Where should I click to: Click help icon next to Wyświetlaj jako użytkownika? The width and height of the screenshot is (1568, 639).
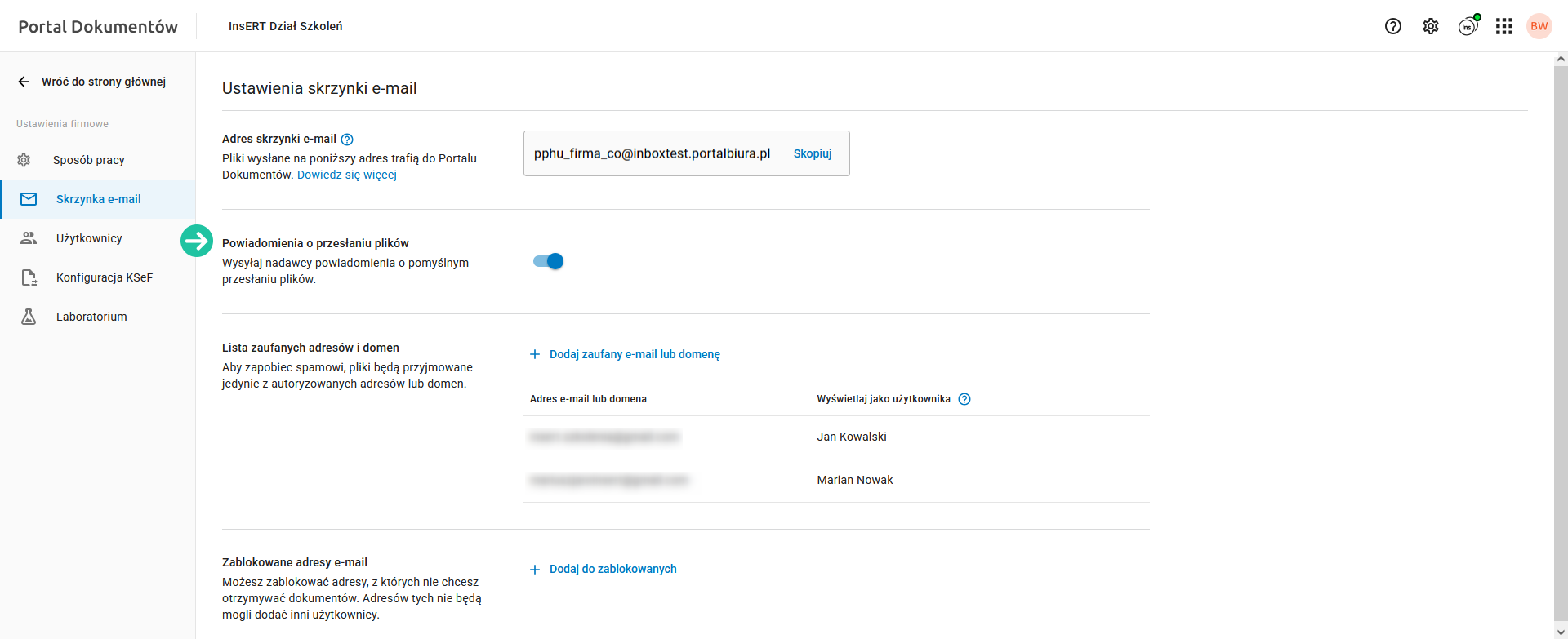964,399
